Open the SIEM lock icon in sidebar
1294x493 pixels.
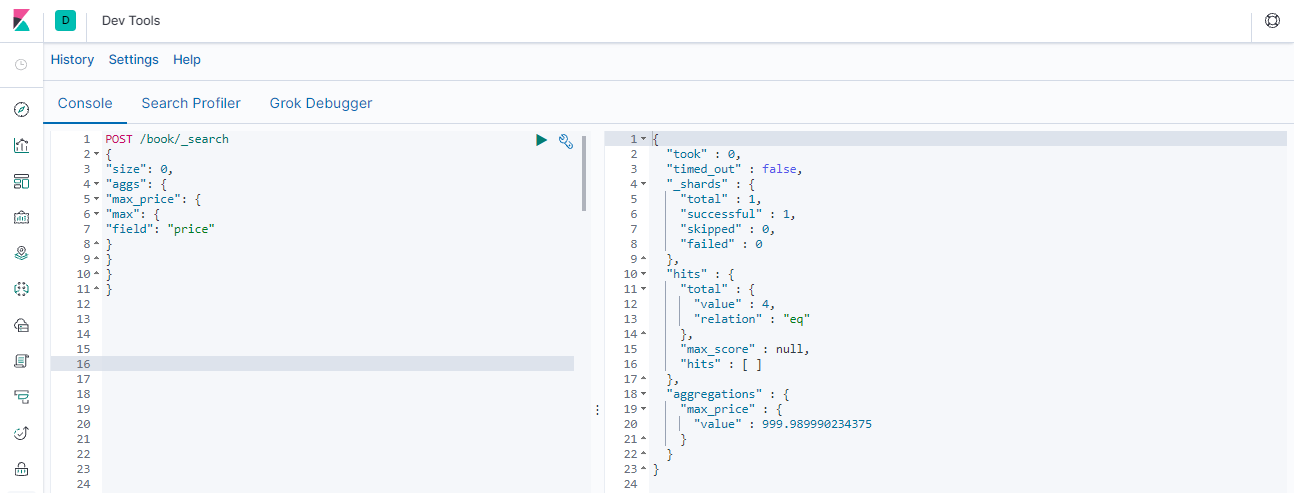pyautogui.click(x=21, y=468)
